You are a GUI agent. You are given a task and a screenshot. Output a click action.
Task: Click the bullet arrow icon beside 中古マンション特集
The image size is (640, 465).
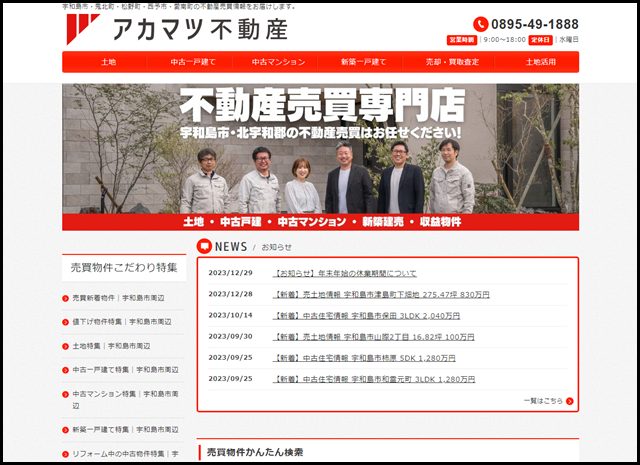click(65, 394)
